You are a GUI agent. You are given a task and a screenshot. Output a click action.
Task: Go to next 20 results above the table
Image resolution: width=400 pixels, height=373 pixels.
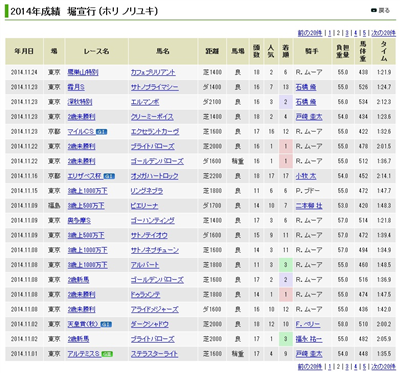[383, 33]
